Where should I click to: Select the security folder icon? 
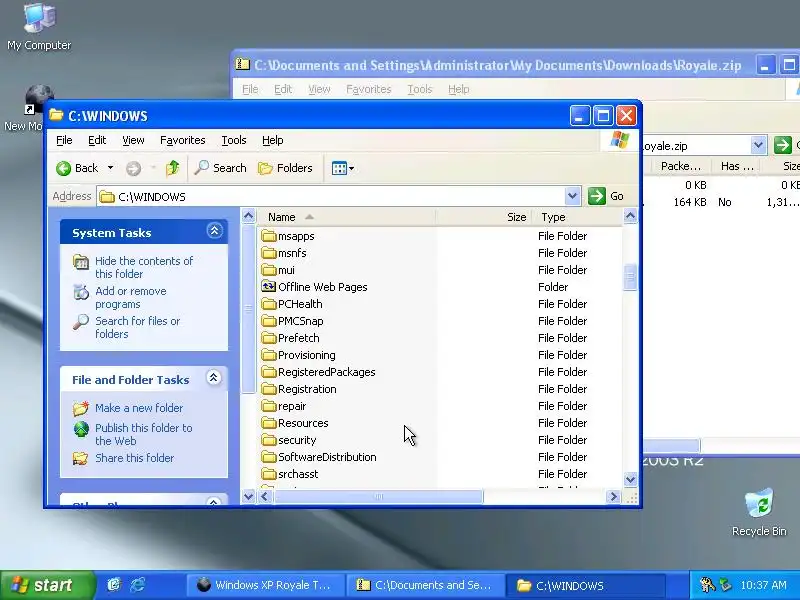(269, 440)
